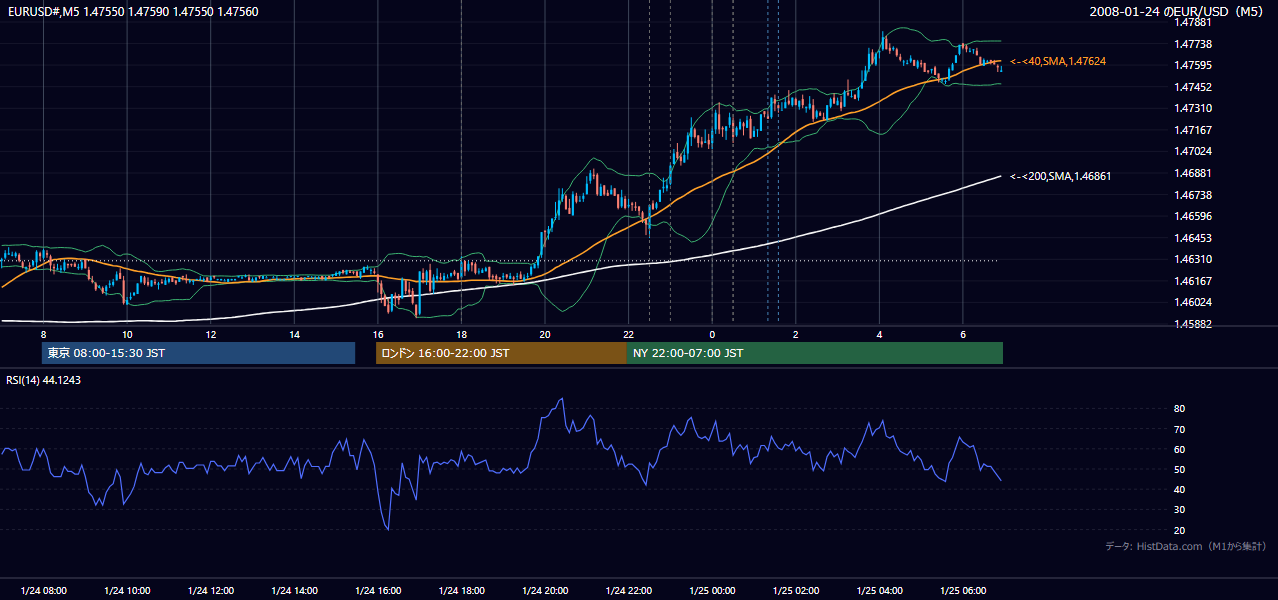Select the 40 SMA 1.47624 label
Viewport: 1278px width, 600px height.
coord(1058,62)
